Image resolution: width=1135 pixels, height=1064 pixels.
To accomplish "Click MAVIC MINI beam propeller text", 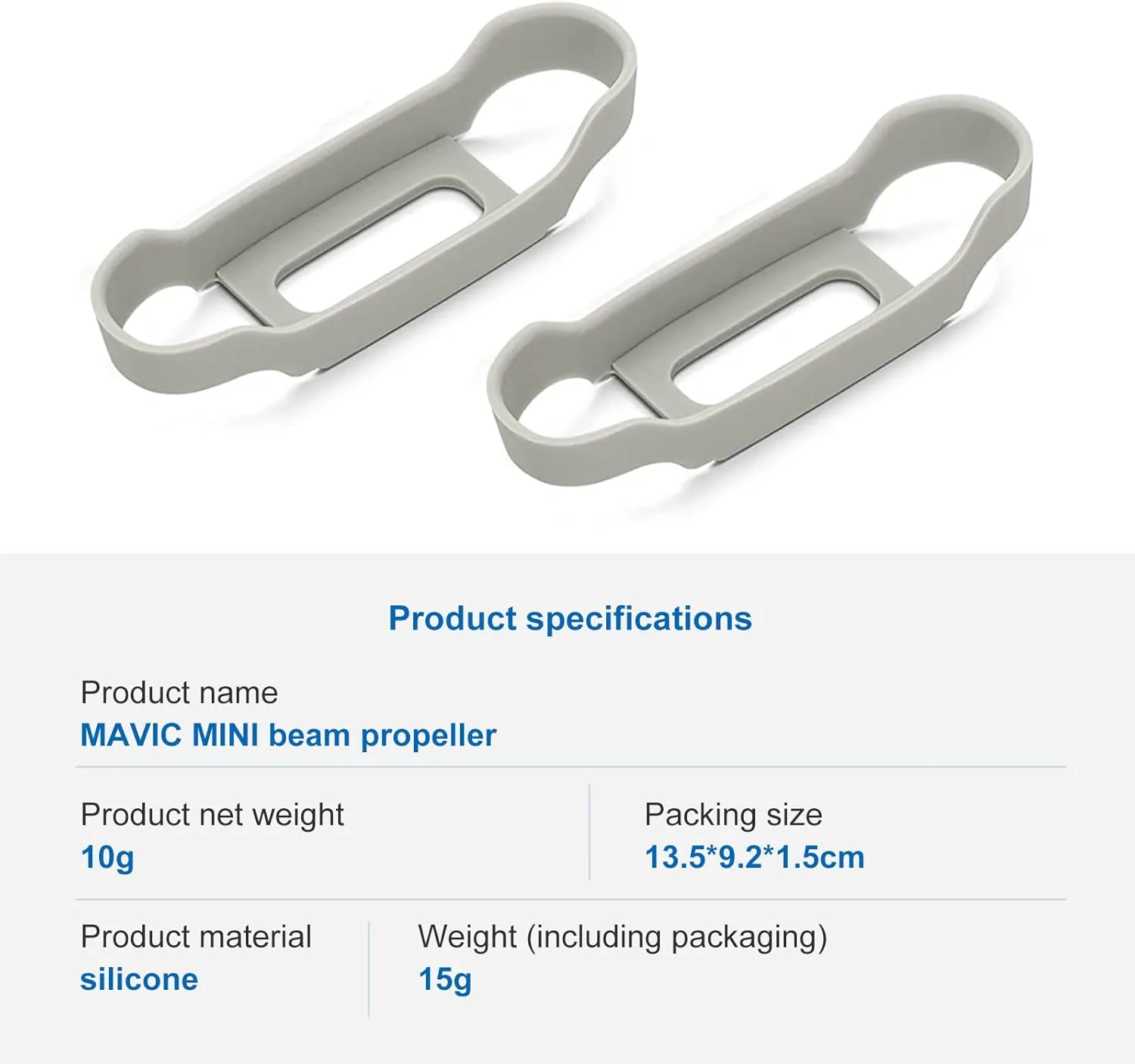I will (288, 736).
